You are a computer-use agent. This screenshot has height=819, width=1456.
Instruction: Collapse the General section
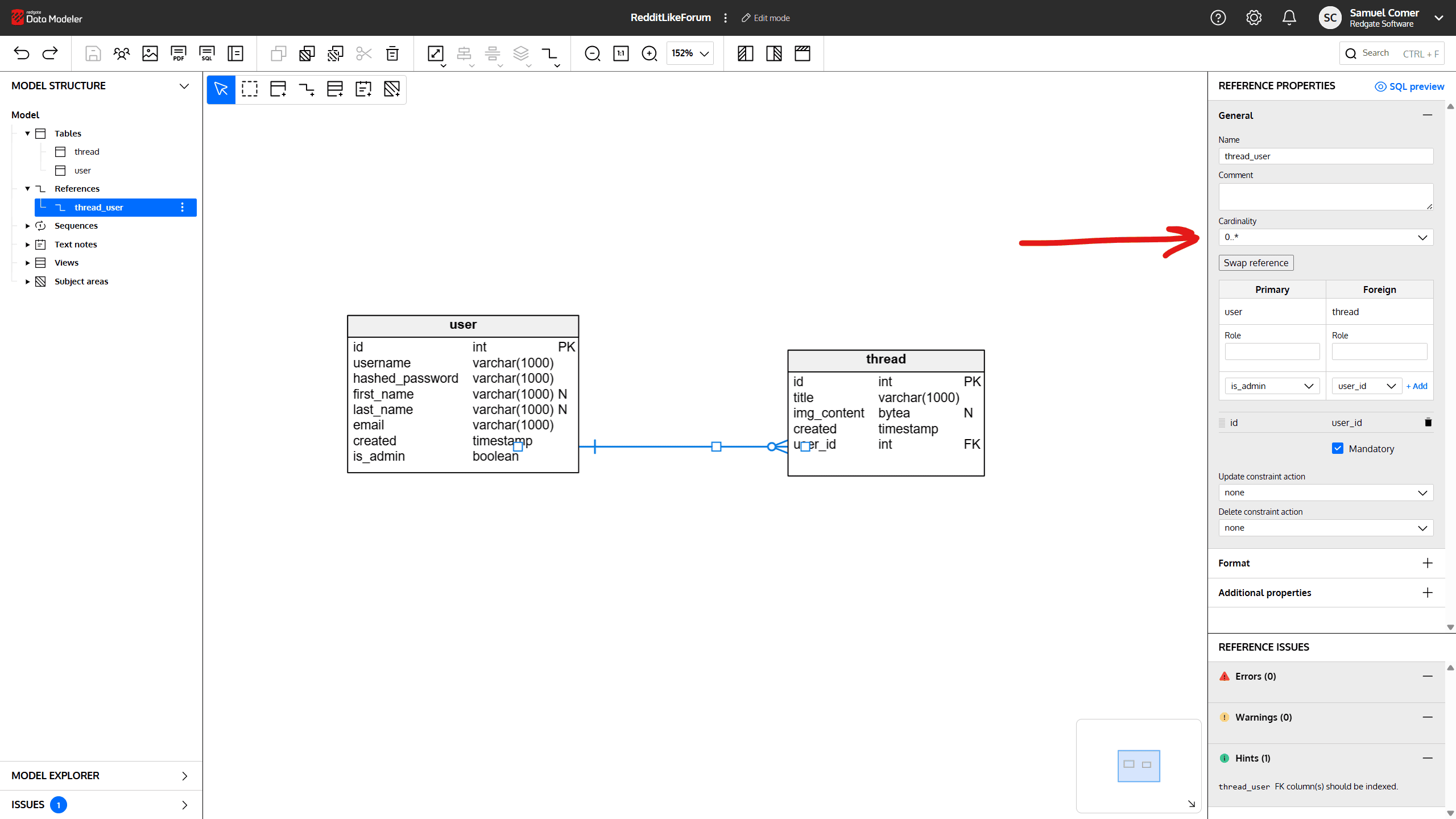[1427, 115]
